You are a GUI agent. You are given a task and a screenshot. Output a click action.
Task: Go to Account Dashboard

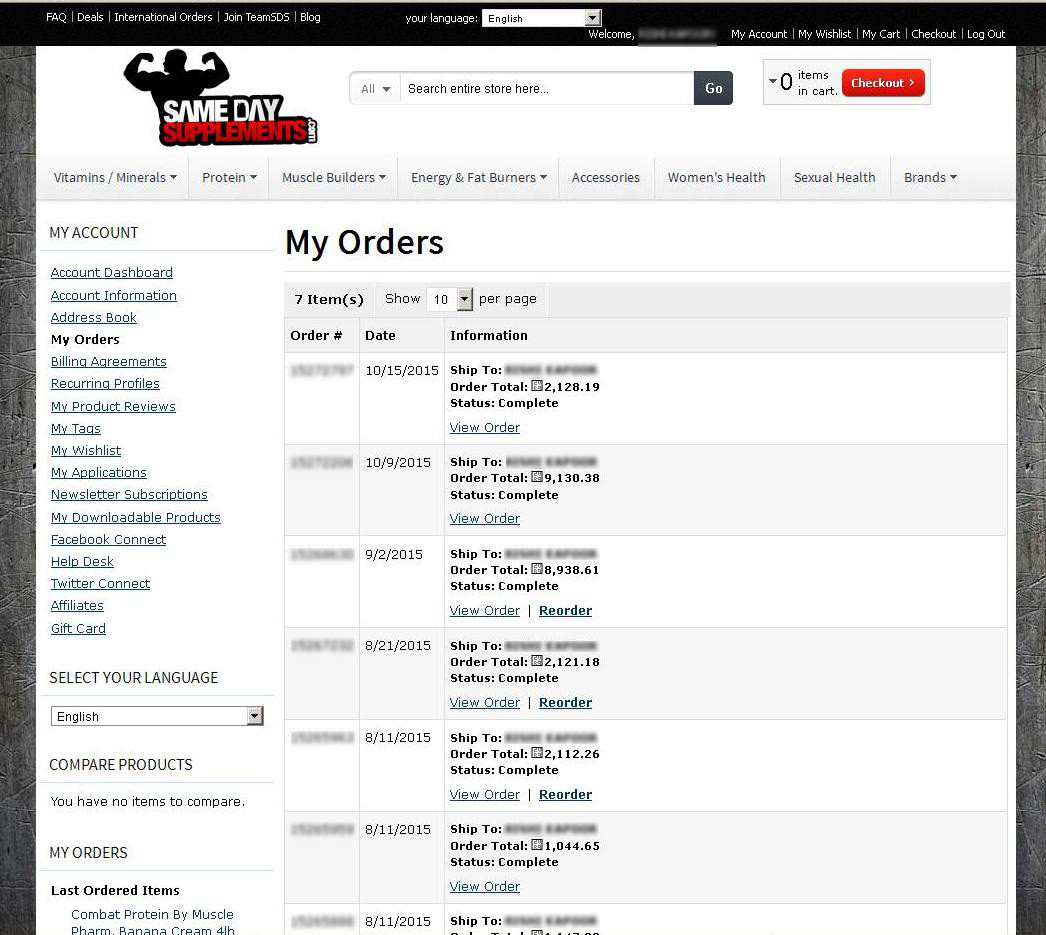click(111, 273)
